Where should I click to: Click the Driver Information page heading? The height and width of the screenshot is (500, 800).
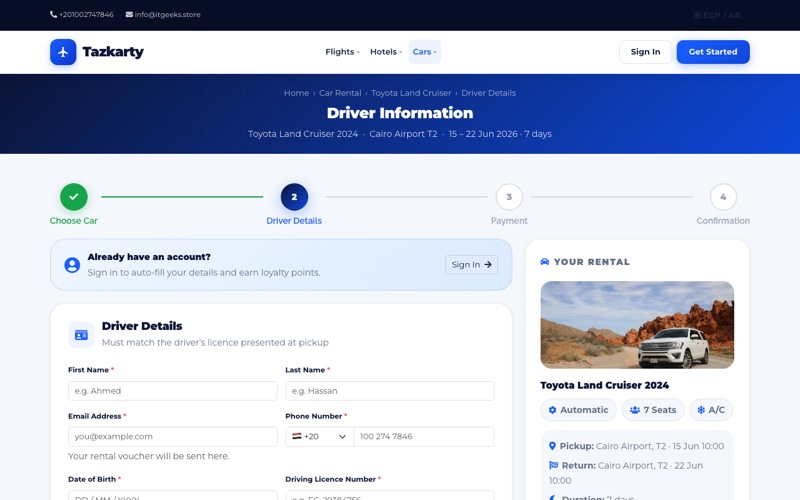[x=400, y=113]
